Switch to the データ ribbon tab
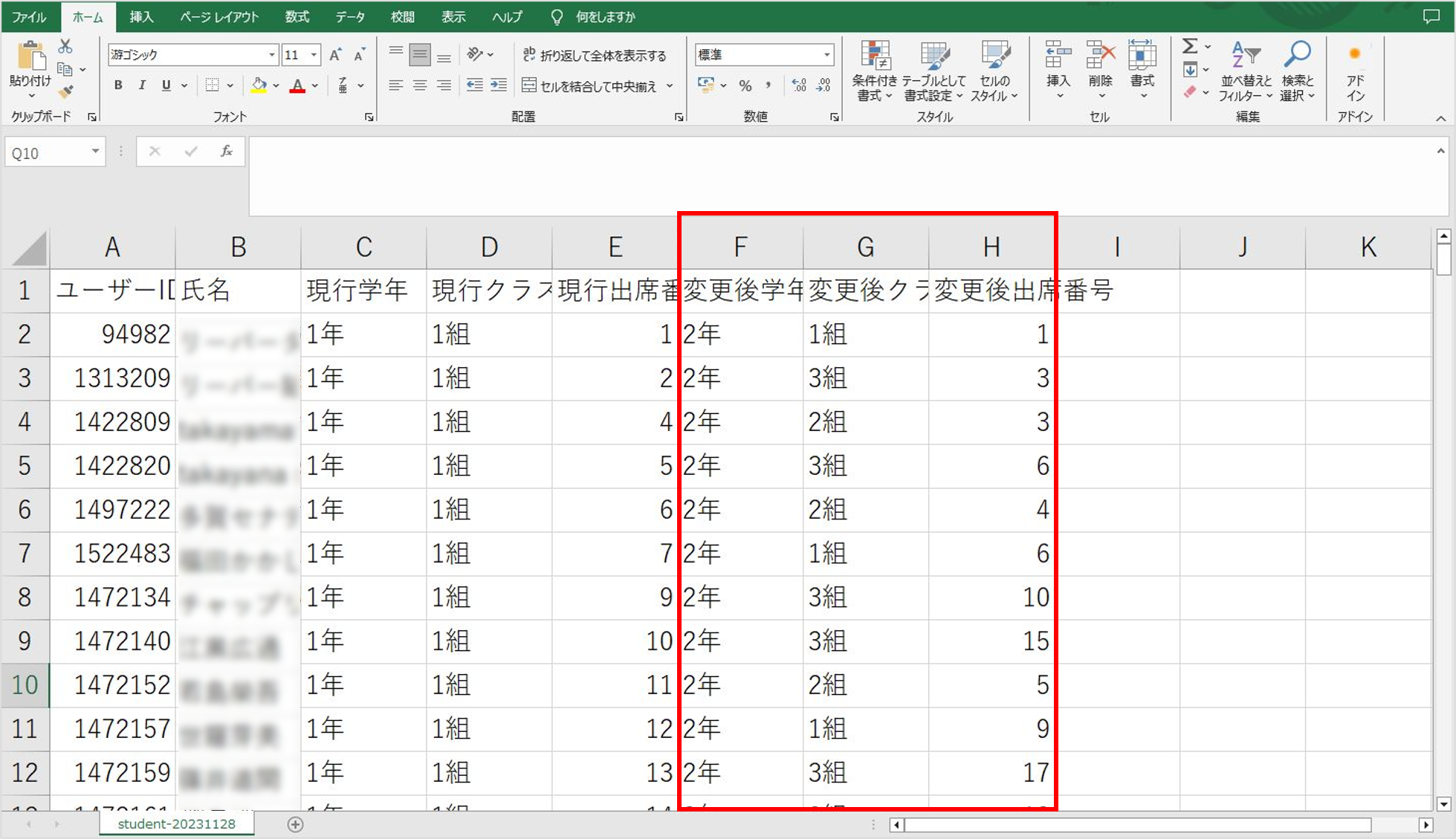1456x839 pixels. 349,16
